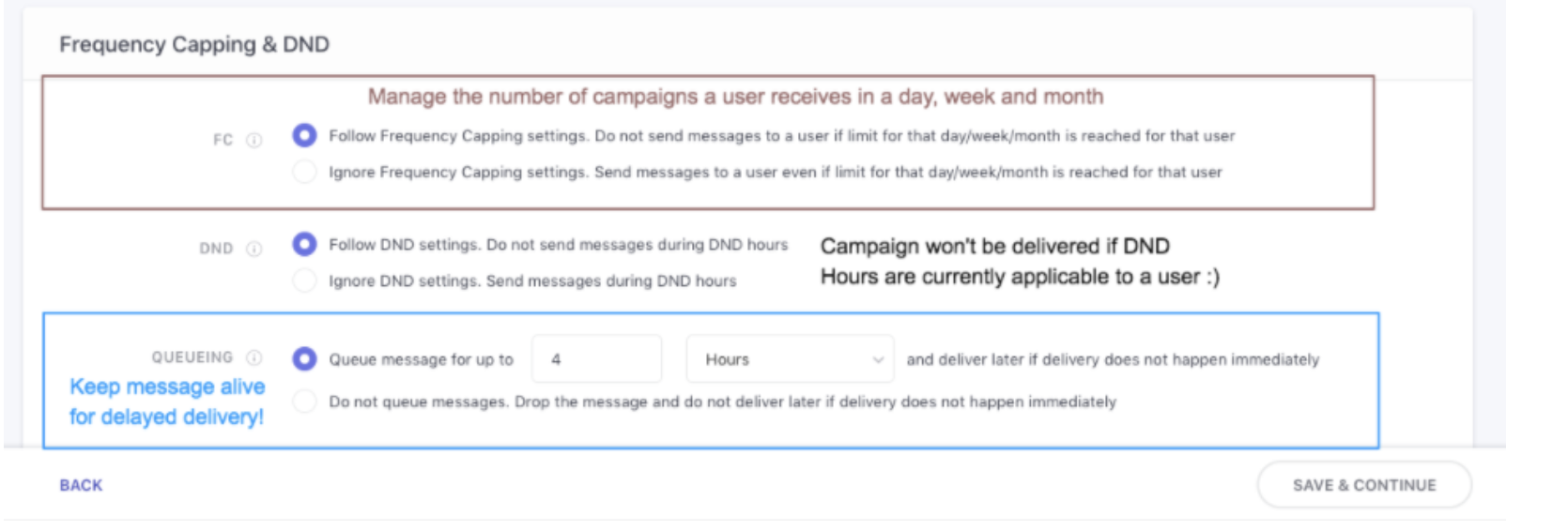This screenshot has width=1568, height=531.
Task: Select Ignore DND settings radio button
Action: (304, 281)
